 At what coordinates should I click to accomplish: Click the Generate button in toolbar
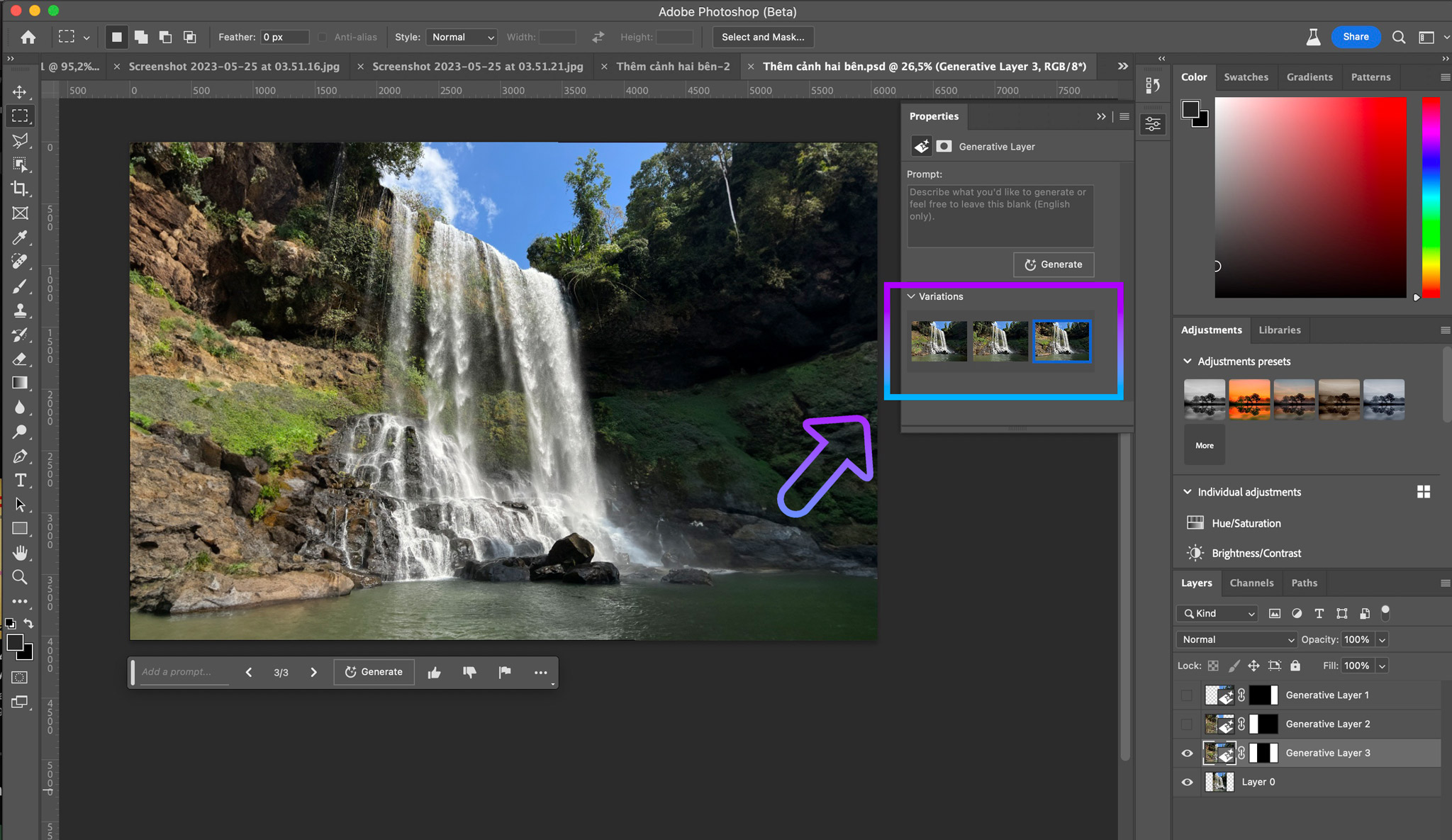pyautogui.click(x=373, y=671)
